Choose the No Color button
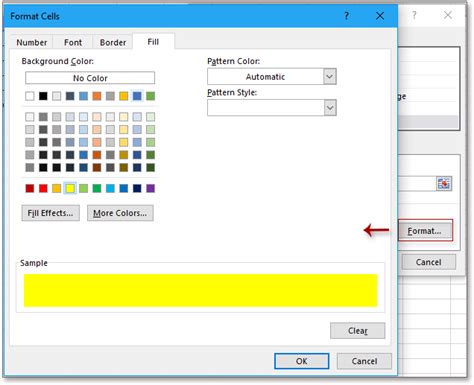 coord(90,78)
